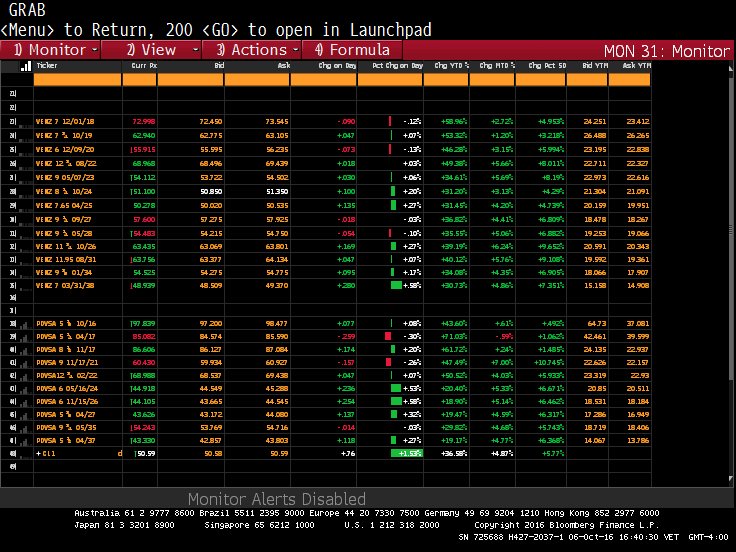
Task: Select ticker VENZ 9 ¼ 05/28
Action: [x=64, y=234]
